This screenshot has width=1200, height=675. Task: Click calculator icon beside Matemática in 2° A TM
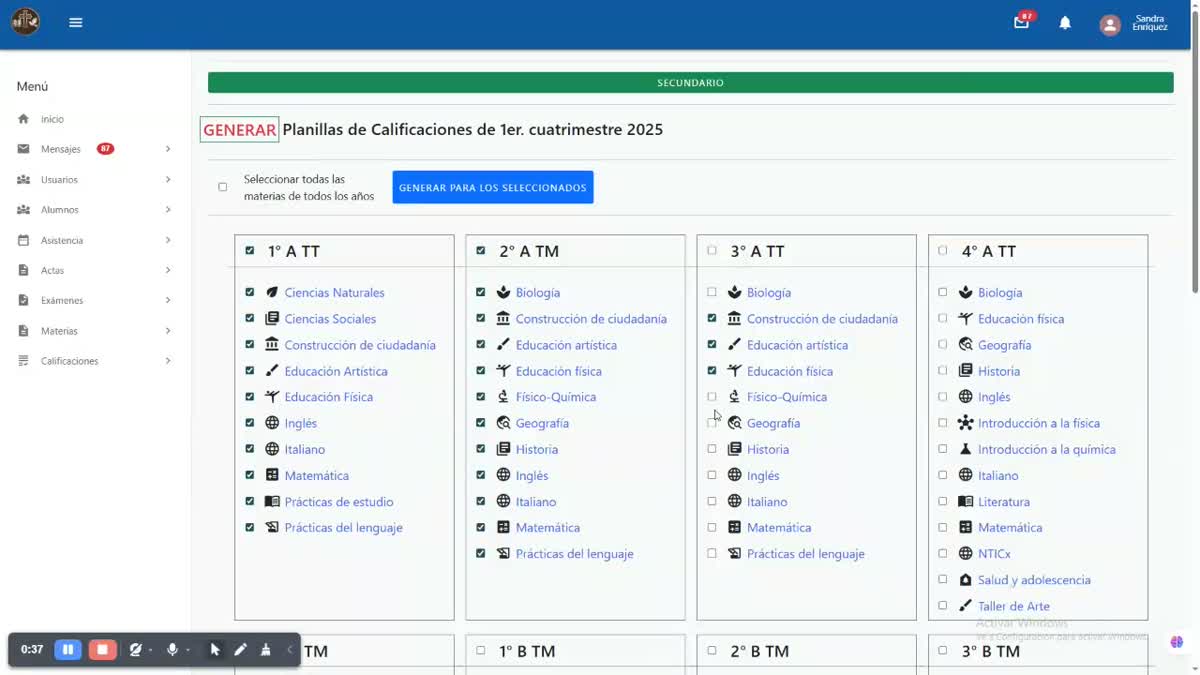tap(503, 527)
